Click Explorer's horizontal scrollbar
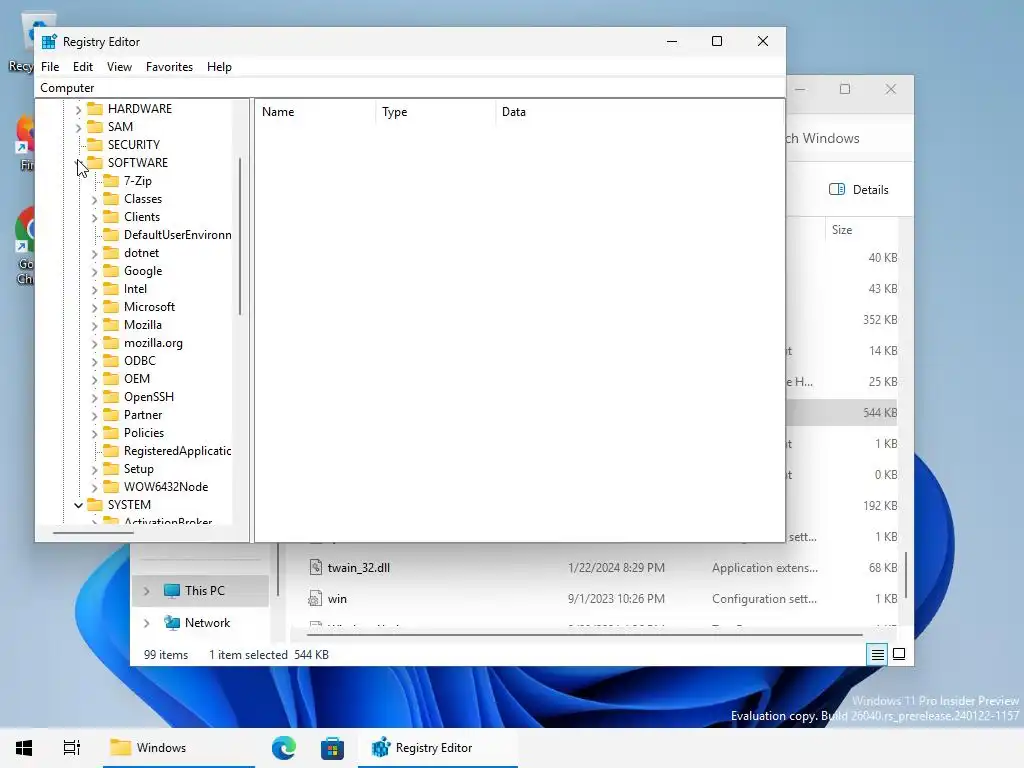Screen dimensions: 1024x768 click(585, 633)
